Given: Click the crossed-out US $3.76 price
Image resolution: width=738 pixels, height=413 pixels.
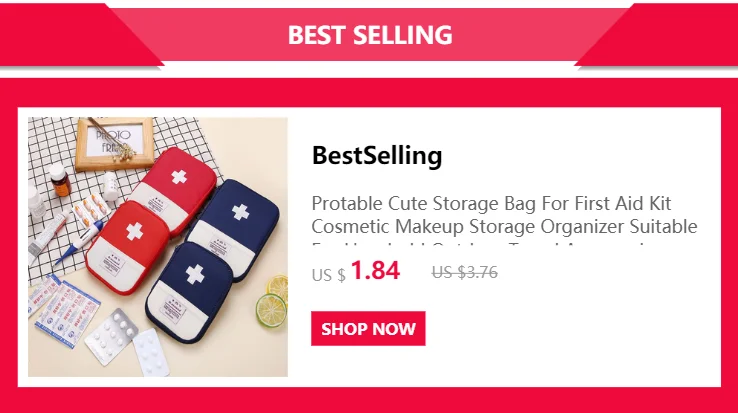Looking at the screenshot, I should (x=464, y=272).
